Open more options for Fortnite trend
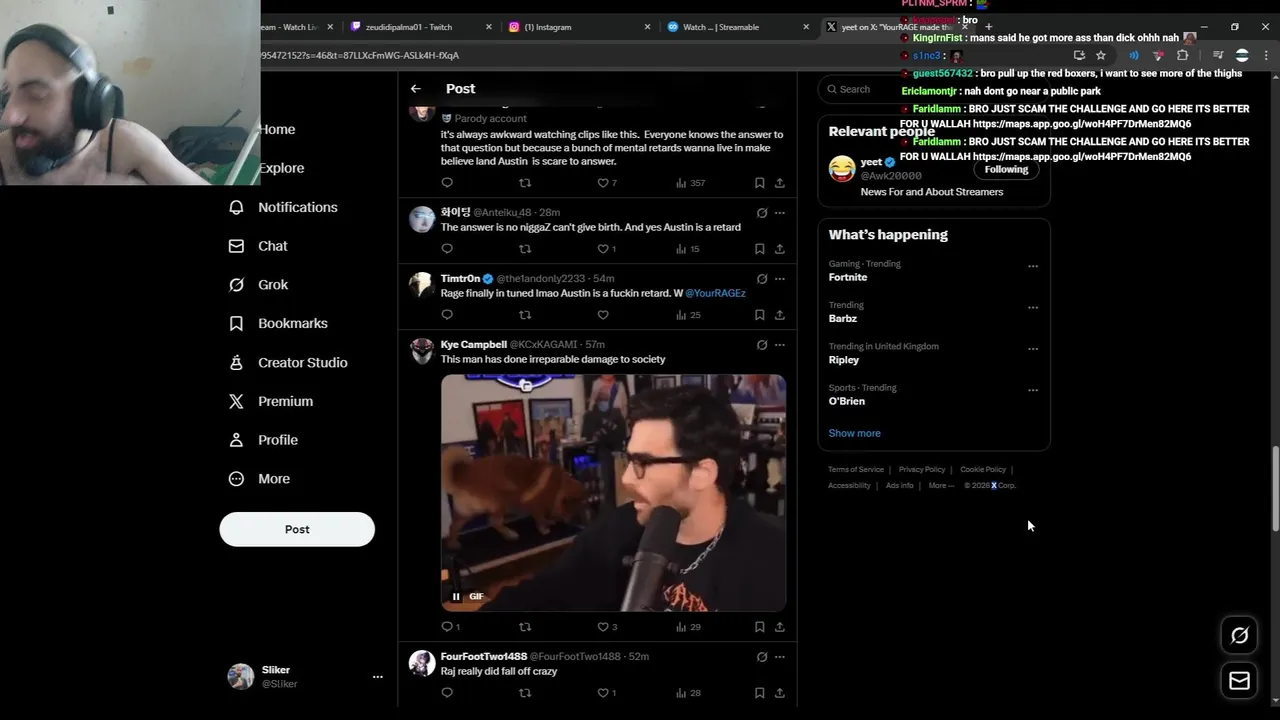The height and width of the screenshot is (720, 1280). [1033, 267]
